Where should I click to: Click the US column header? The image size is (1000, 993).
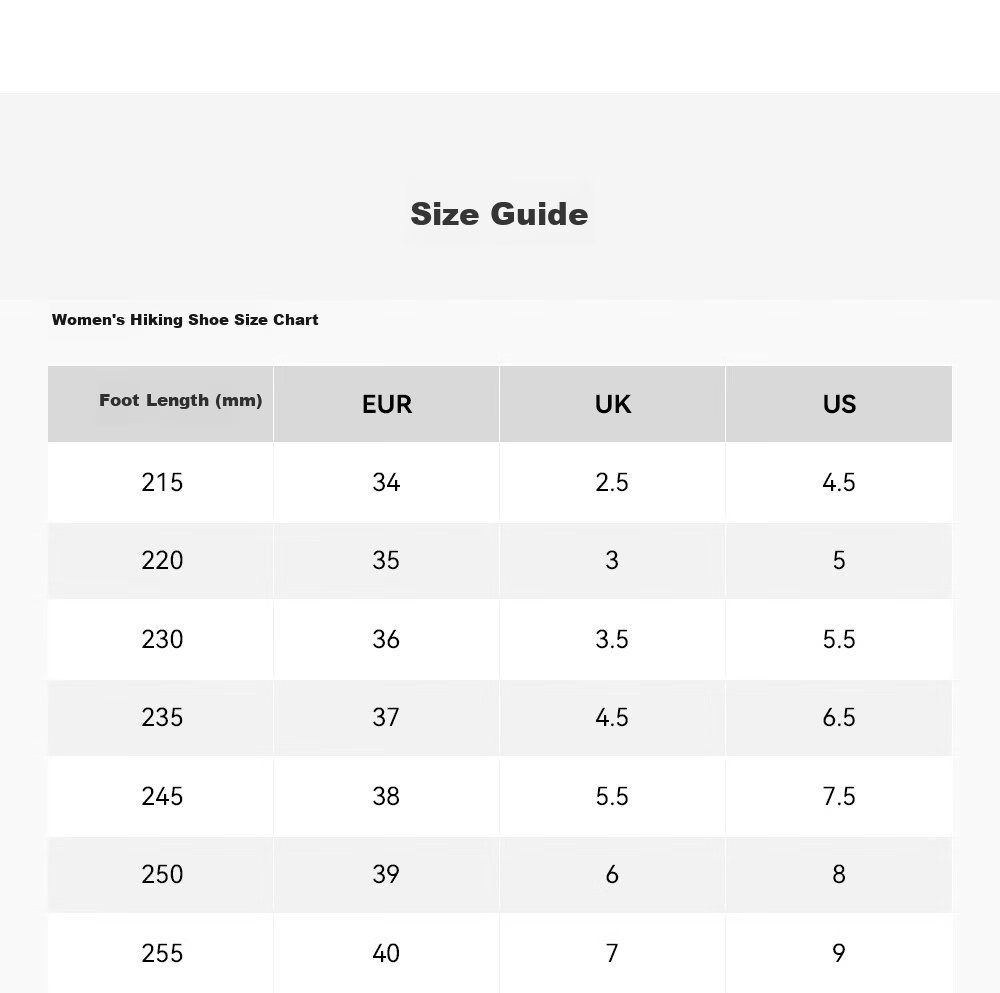[839, 404]
